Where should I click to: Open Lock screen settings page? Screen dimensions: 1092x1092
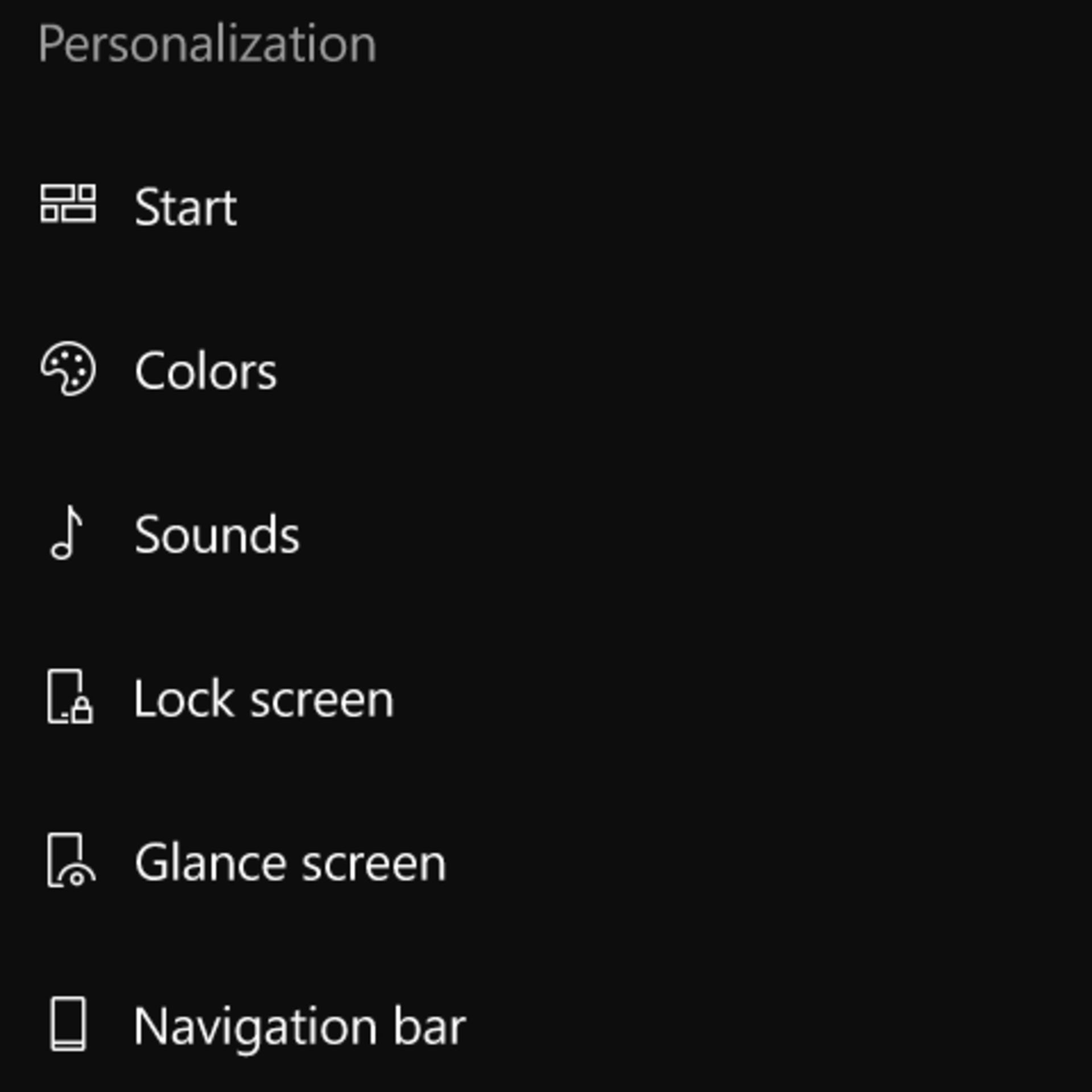click(x=263, y=699)
